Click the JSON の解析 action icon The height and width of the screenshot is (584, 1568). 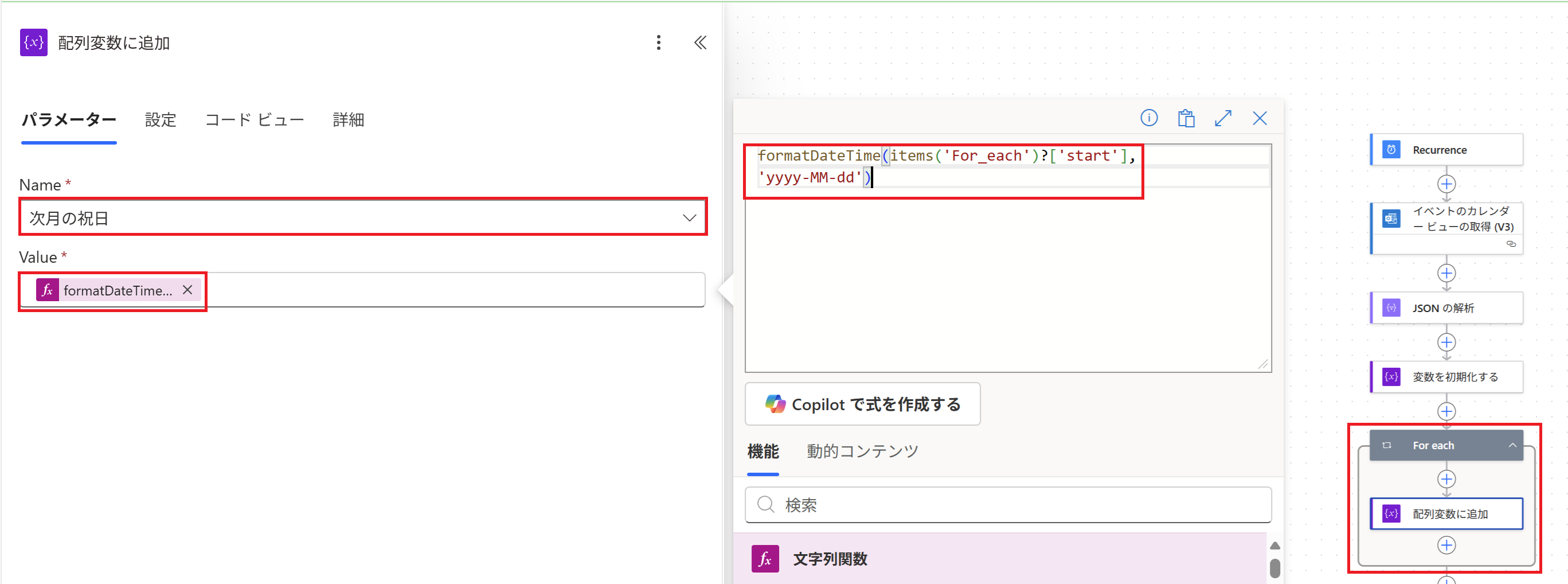1391,308
